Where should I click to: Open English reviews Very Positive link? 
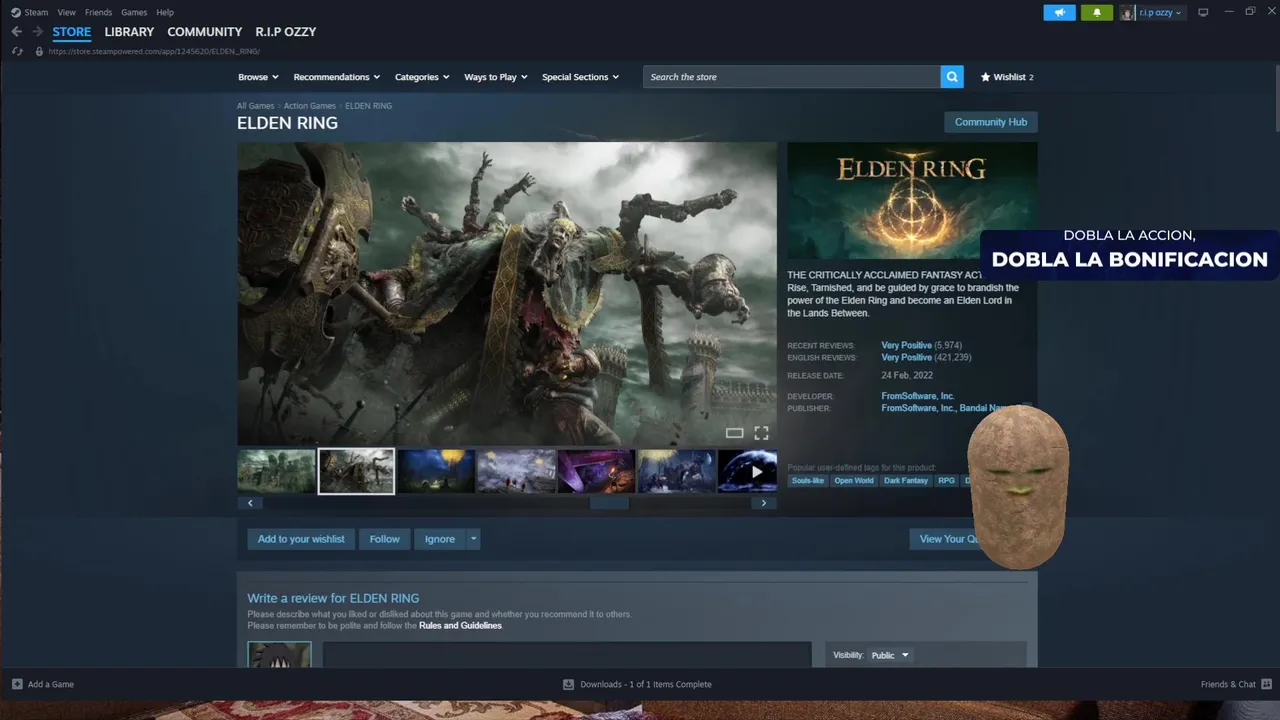click(906, 358)
